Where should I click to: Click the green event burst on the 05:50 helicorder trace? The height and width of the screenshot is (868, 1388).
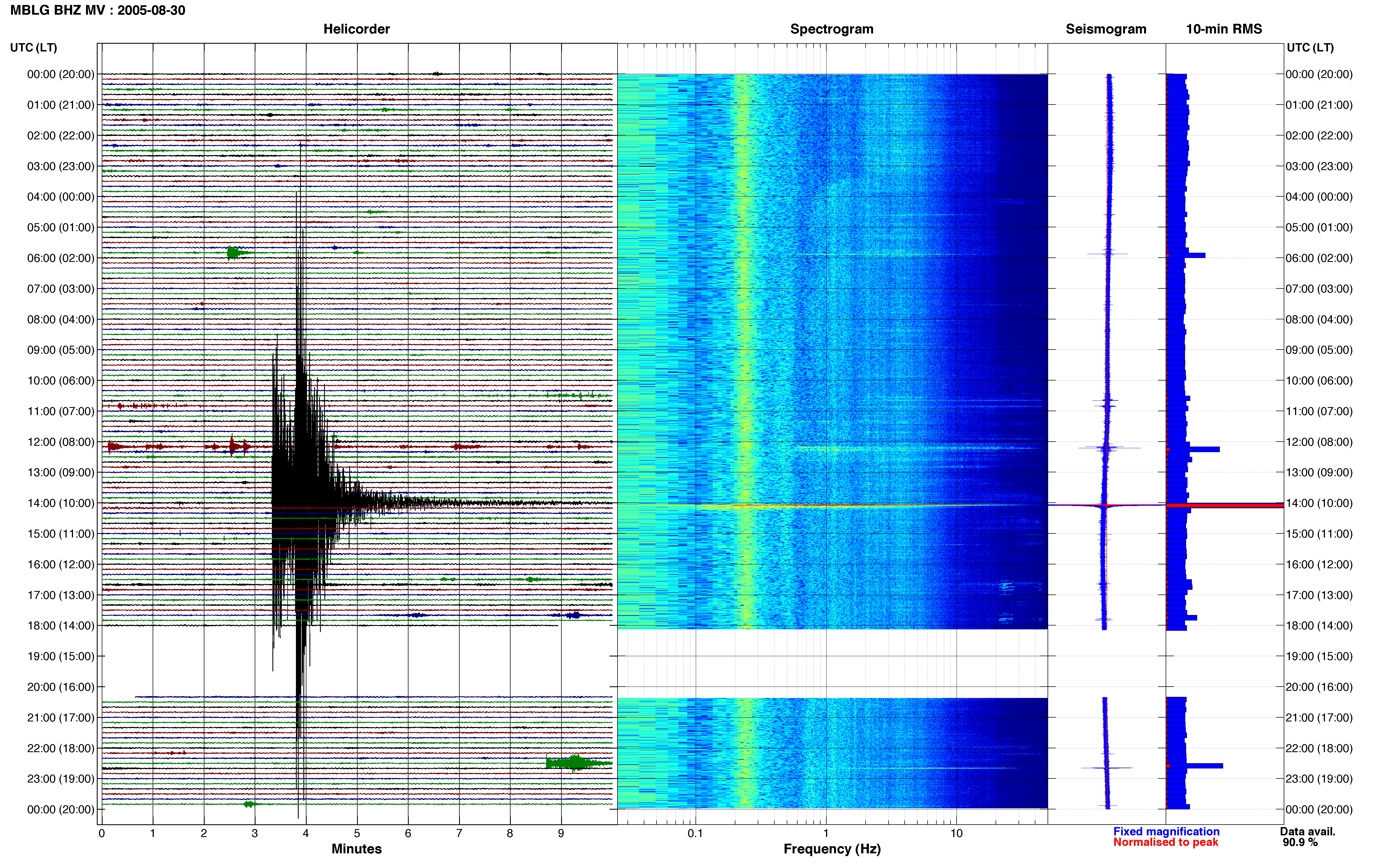pos(237,252)
